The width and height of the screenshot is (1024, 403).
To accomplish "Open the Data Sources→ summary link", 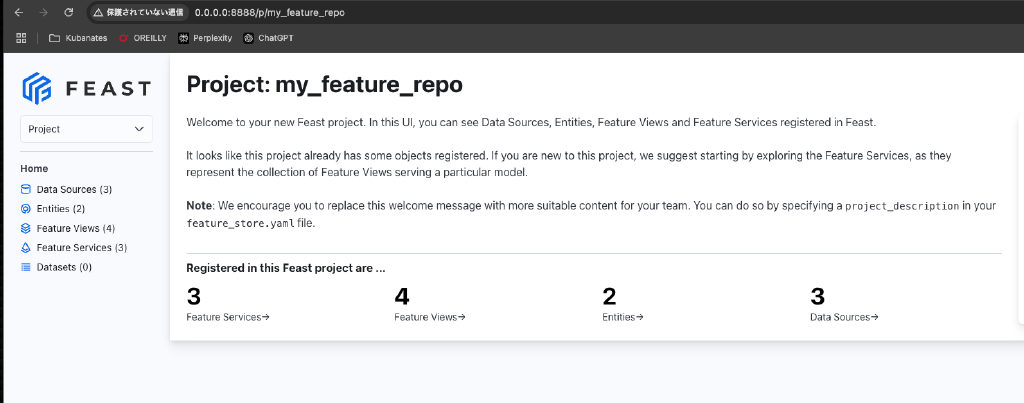I will click(x=844, y=317).
